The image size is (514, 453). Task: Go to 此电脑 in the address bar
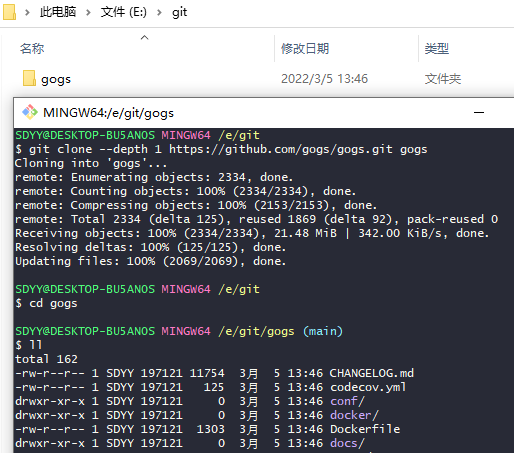point(58,12)
